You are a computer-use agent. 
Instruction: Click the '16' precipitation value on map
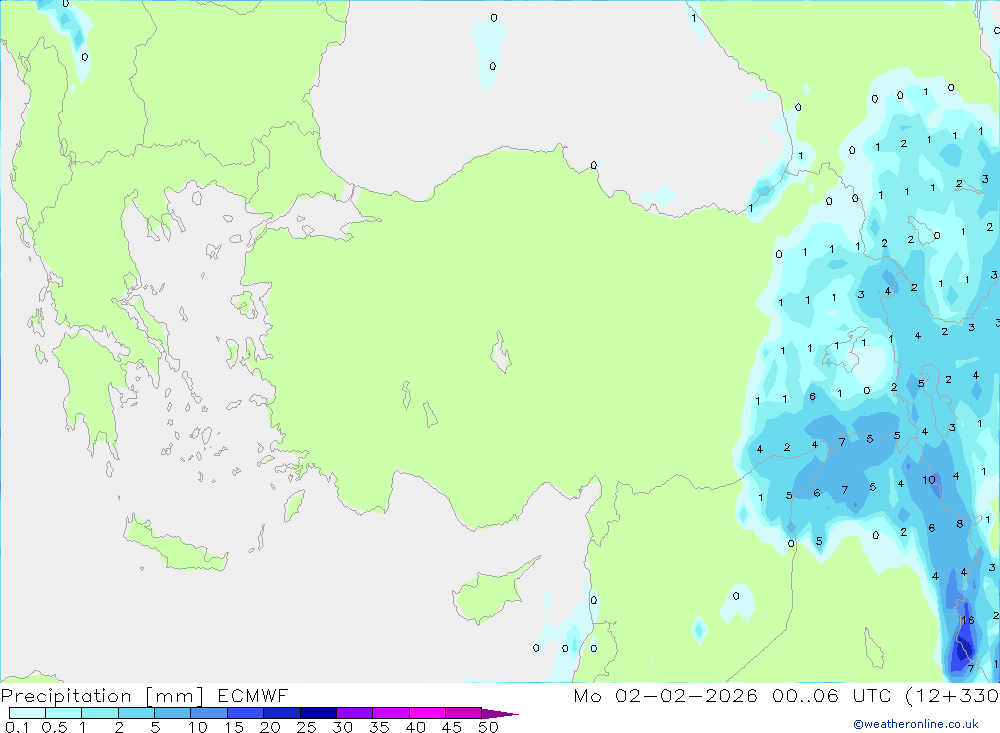tap(967, 620)
